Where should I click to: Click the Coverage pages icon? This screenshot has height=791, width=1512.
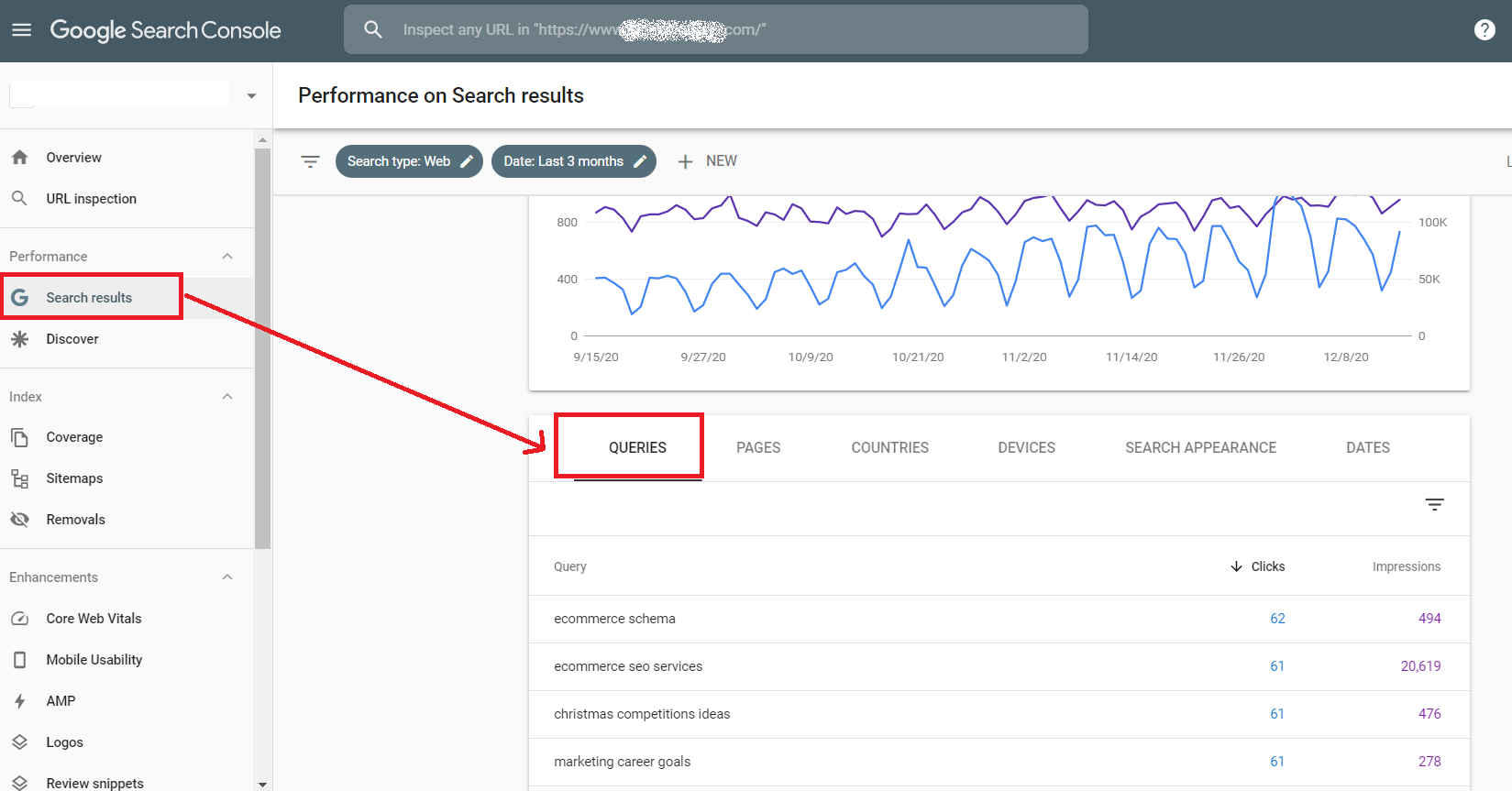coord(19,437)
